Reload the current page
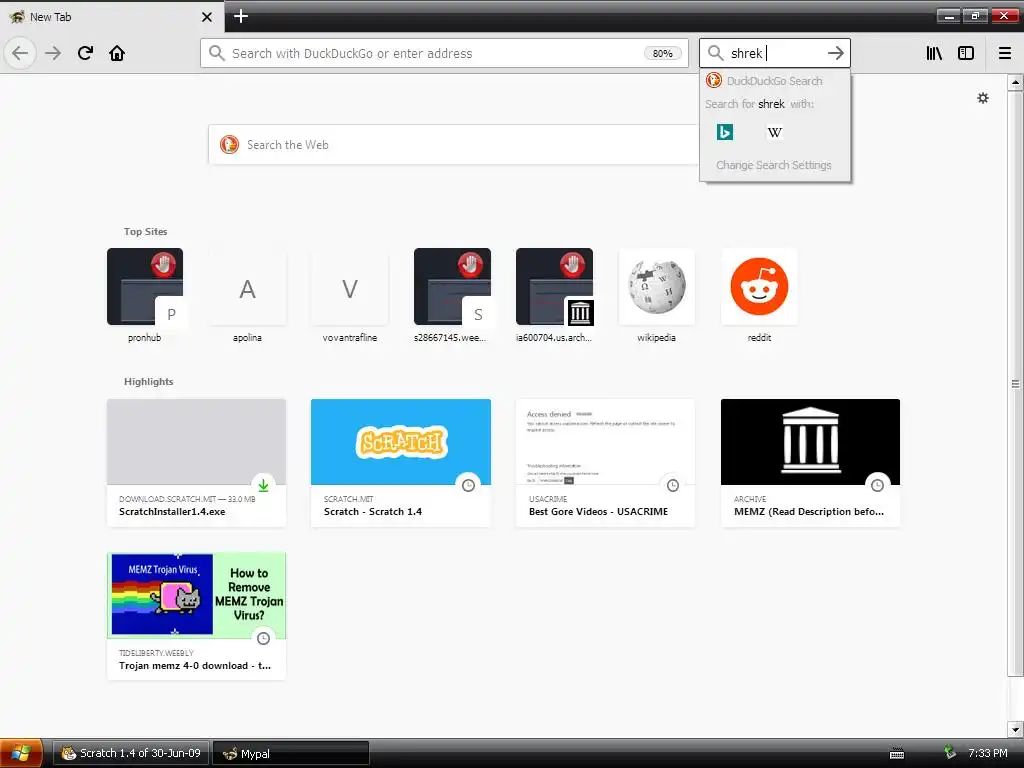This screenshot has height=768, width=1024. click(86, 53)
